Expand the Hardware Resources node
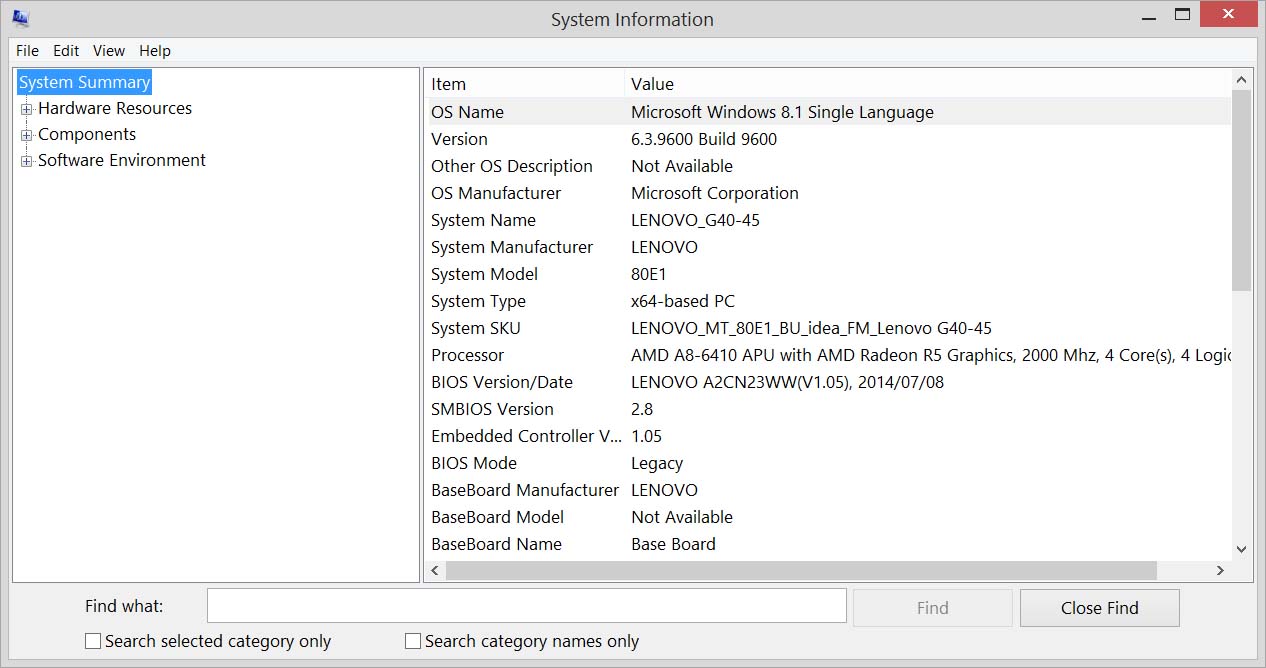 click(27, 109)
